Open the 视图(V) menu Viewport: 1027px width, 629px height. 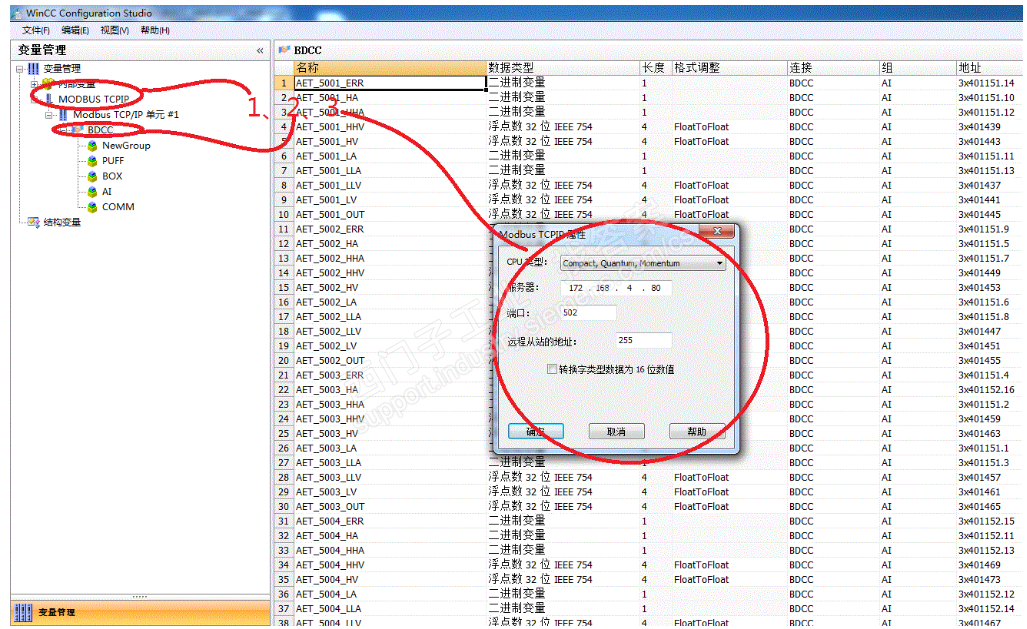click(114, 30)
